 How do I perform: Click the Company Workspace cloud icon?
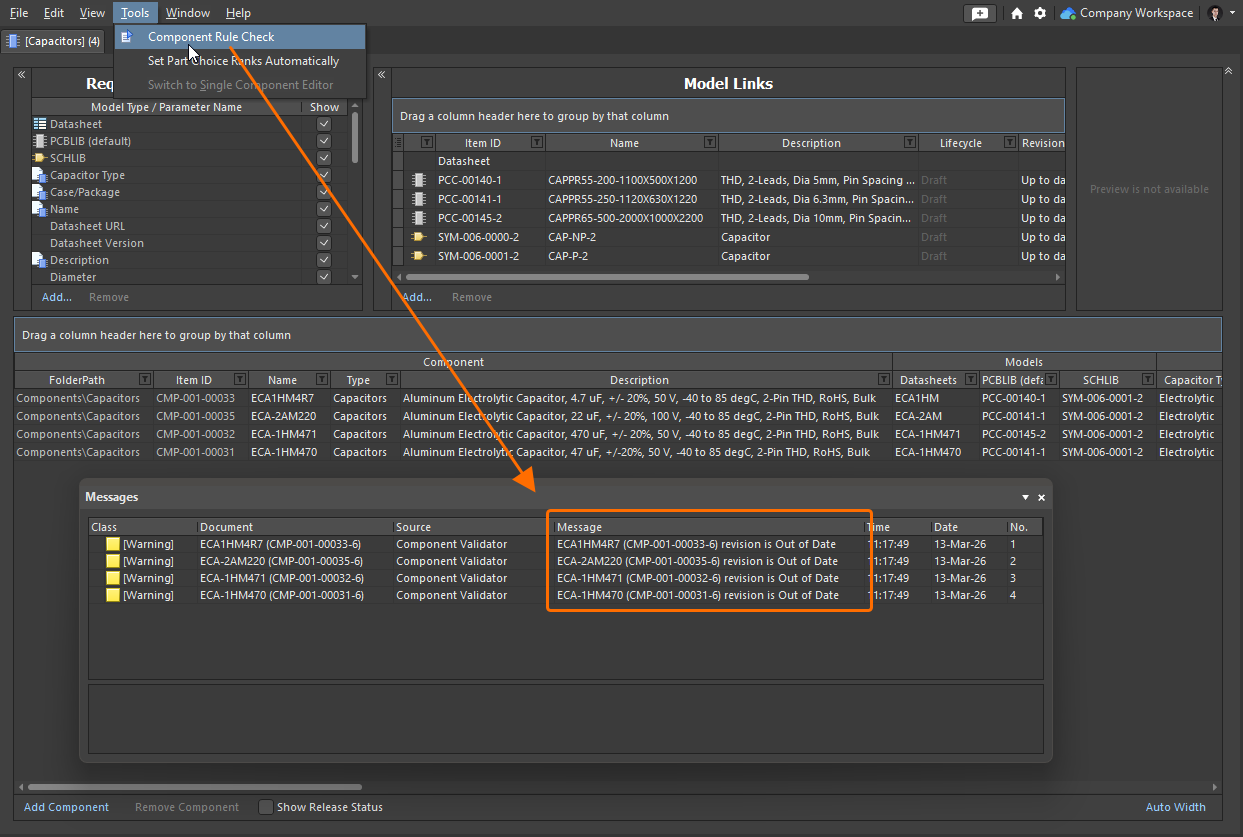click(1068, 13)
